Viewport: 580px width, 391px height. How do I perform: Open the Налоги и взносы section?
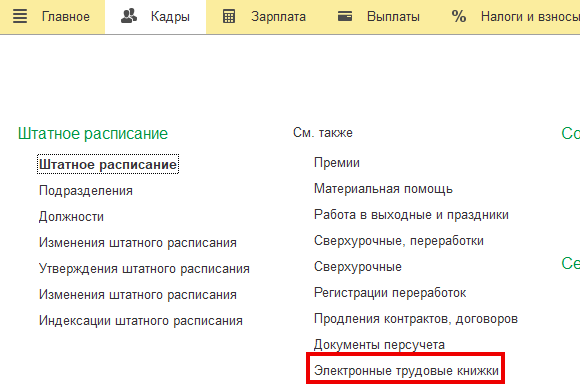[530, 17]
